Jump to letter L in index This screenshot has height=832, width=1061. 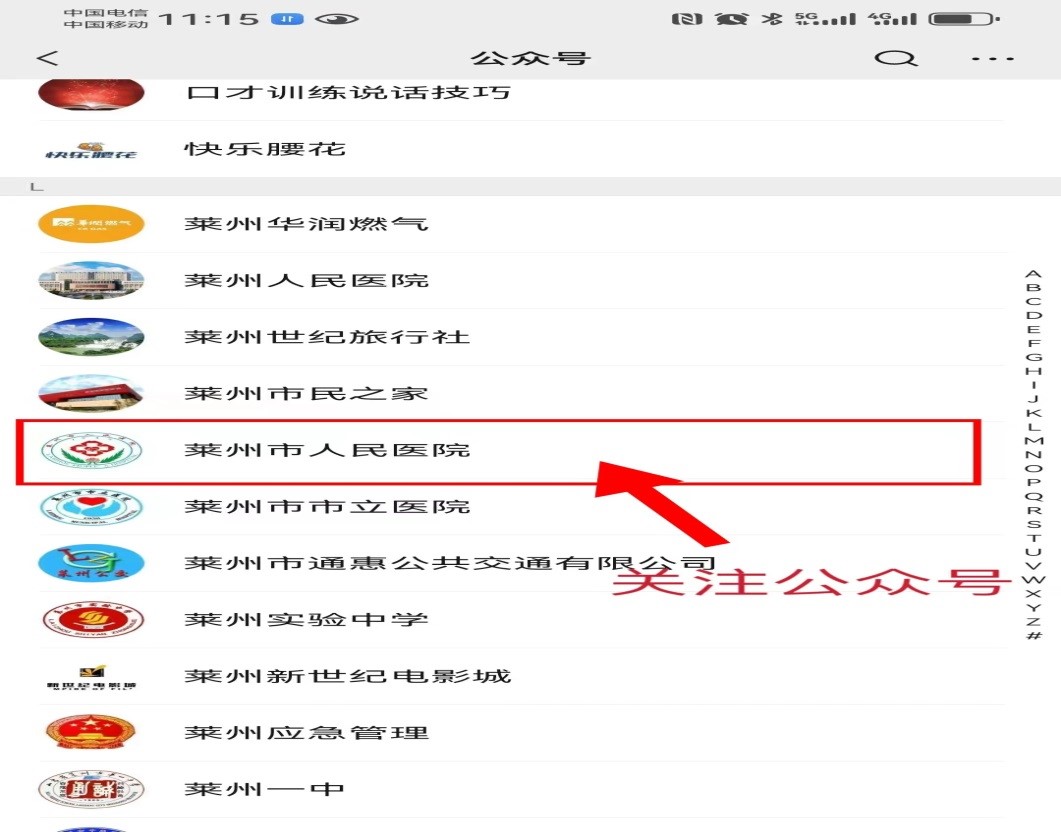click(x=1033, y=427)
